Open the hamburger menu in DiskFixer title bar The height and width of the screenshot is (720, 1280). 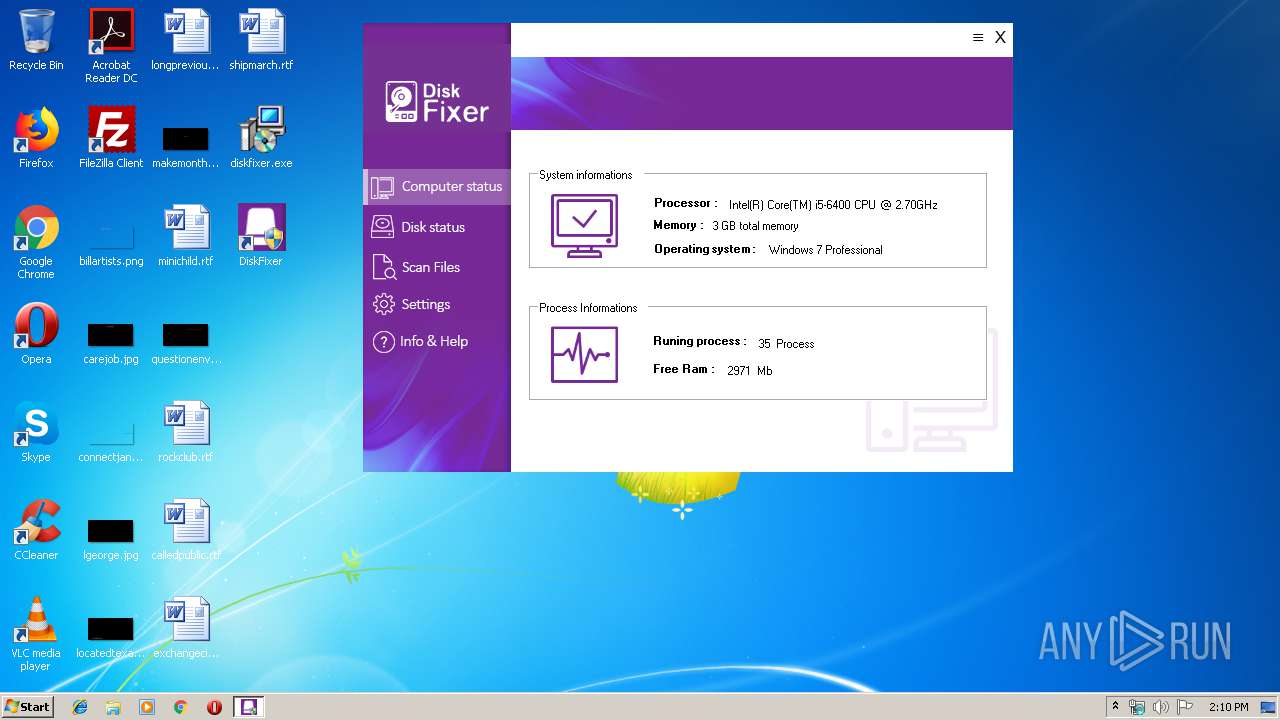coord(978,38)
